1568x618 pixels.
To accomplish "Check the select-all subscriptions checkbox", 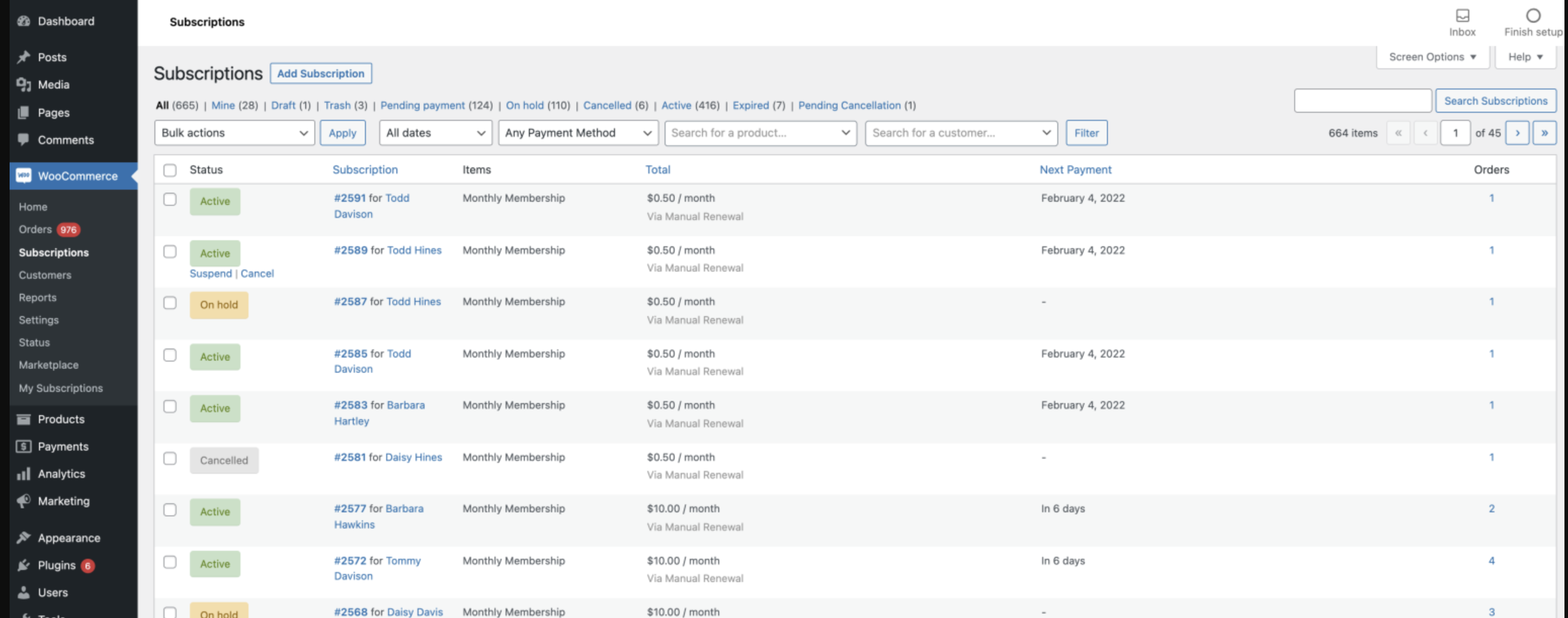I will [x=170, y=171].
